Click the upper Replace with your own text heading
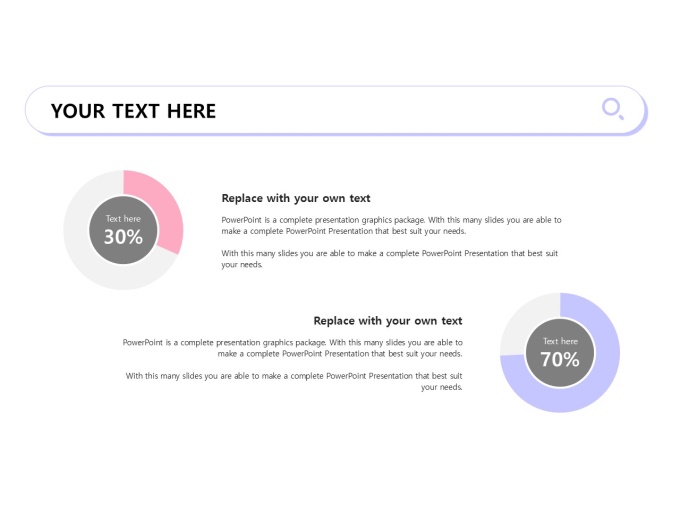Screen dimensions: 680x510 pyautogui.click(x=296, y=198)
